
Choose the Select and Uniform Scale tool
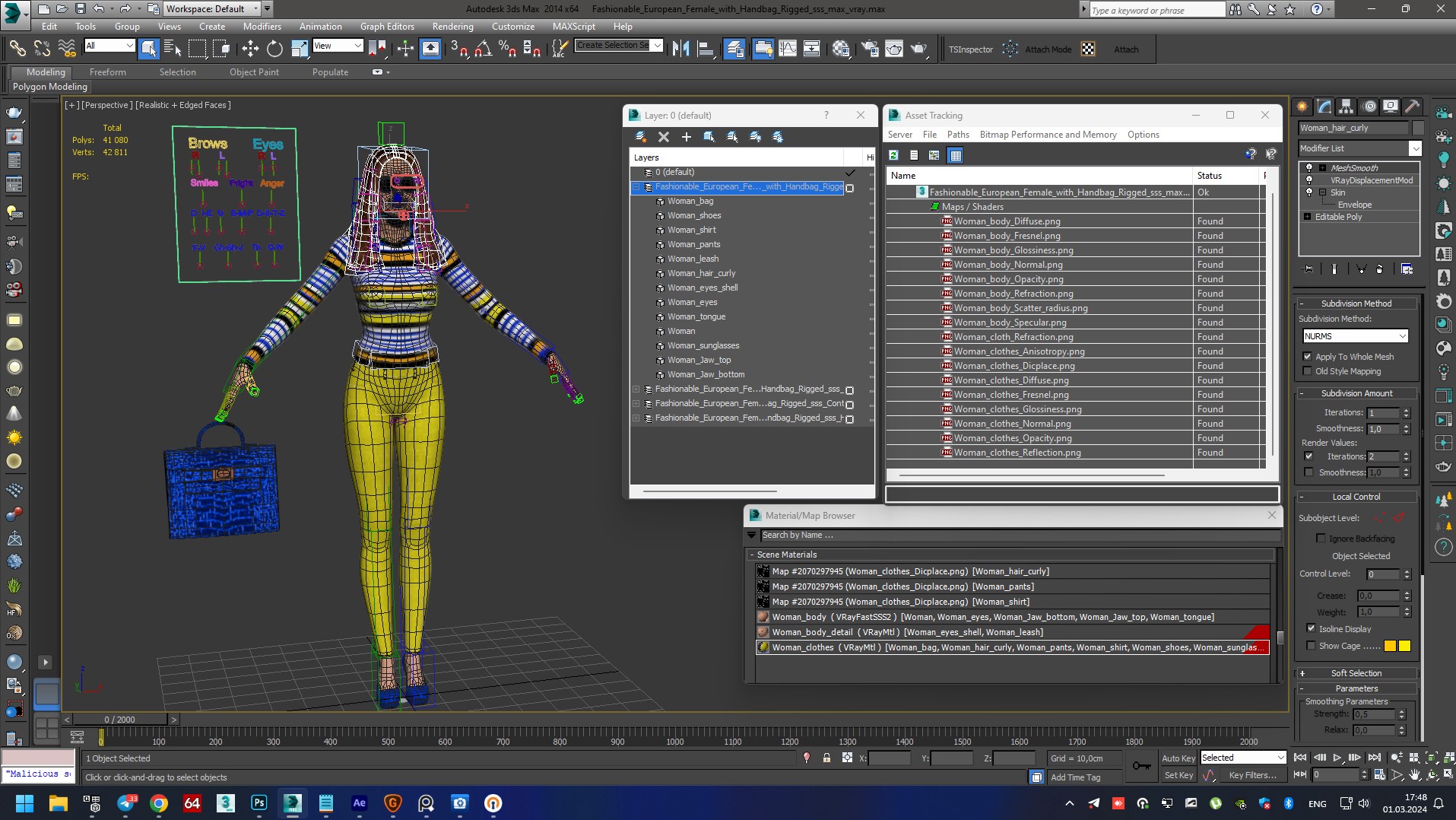300,49
